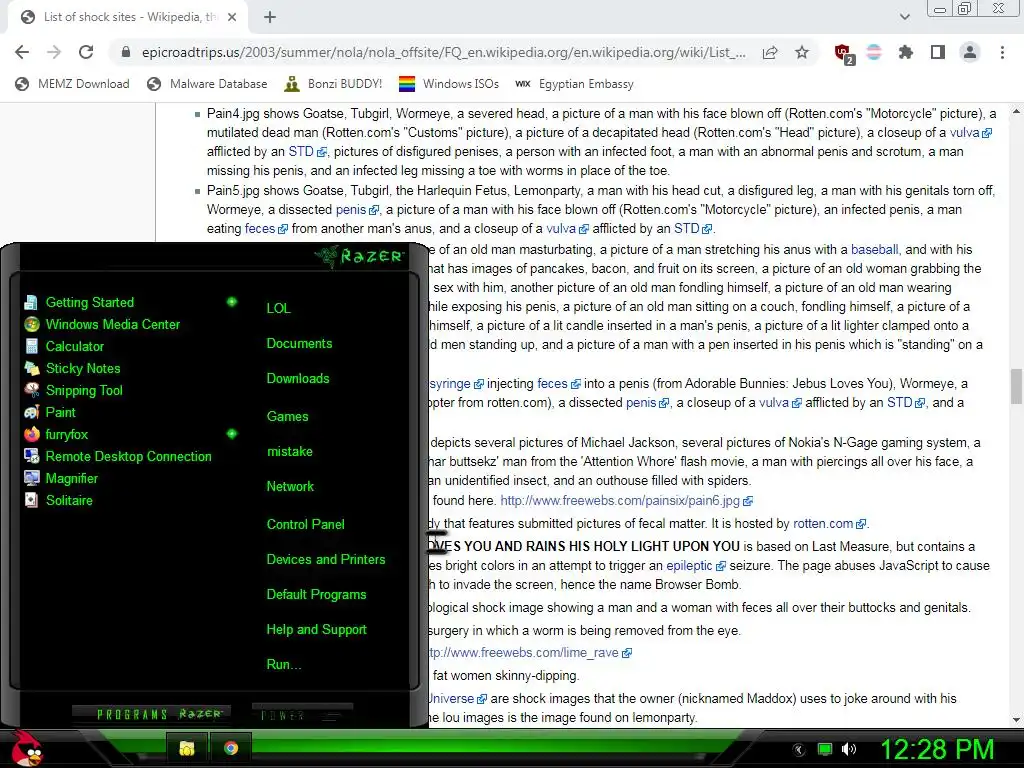Image resolution: width=1024 pixels, height=768 pixels.
Task: Select the List of shock sites tab
Action: (128, 17)
